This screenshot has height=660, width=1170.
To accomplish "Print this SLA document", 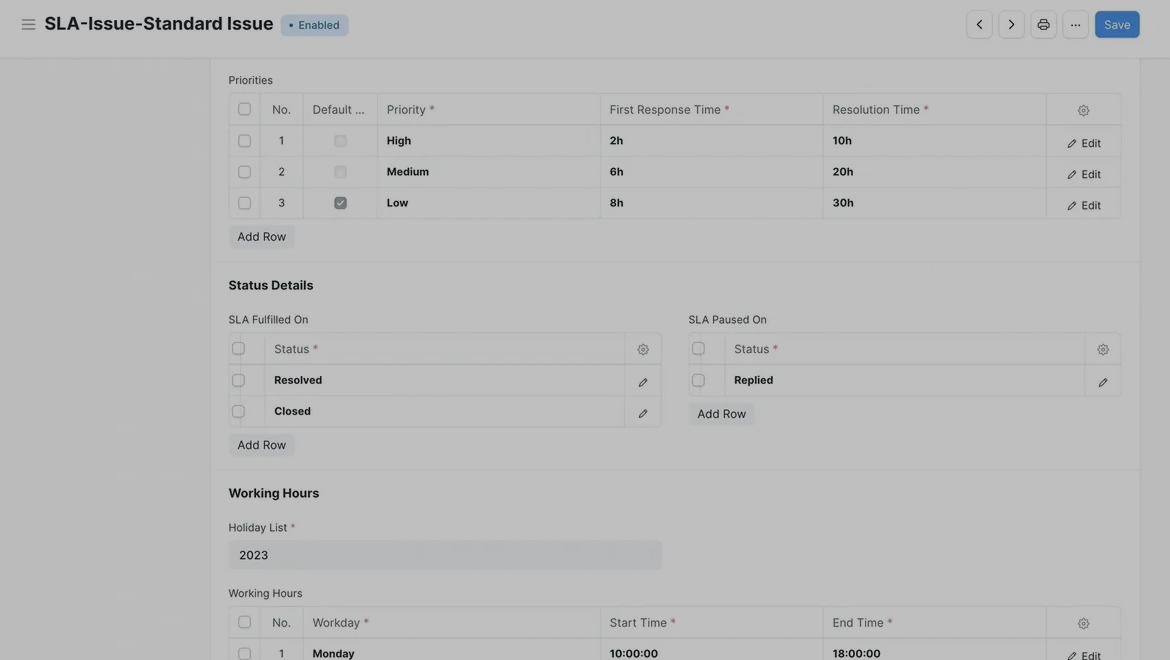I will (1043, 25).
